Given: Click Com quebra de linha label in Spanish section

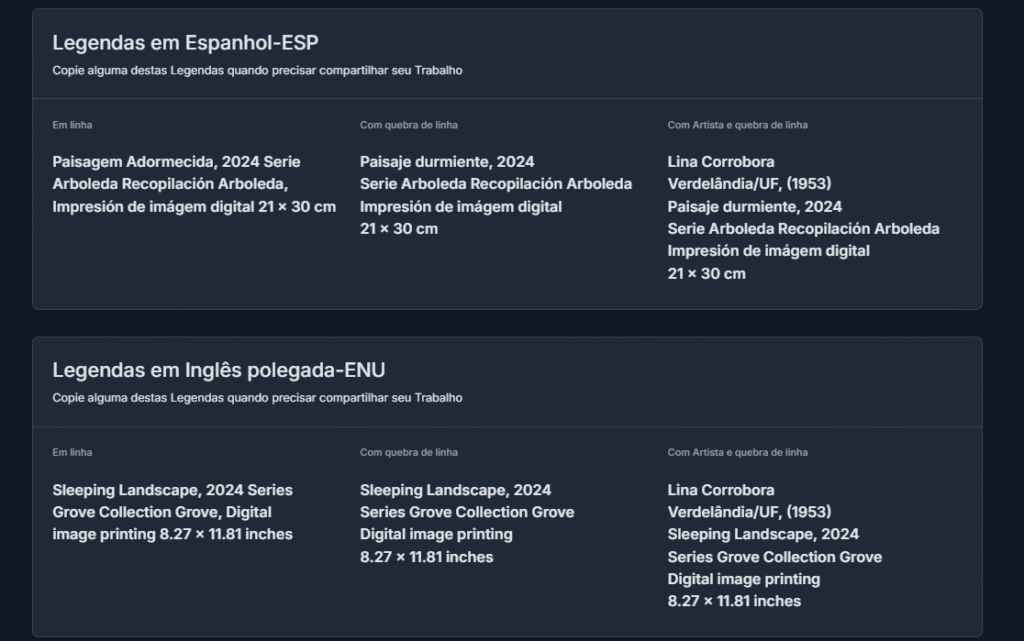Looking at the screenshot, I should (409, 125).
